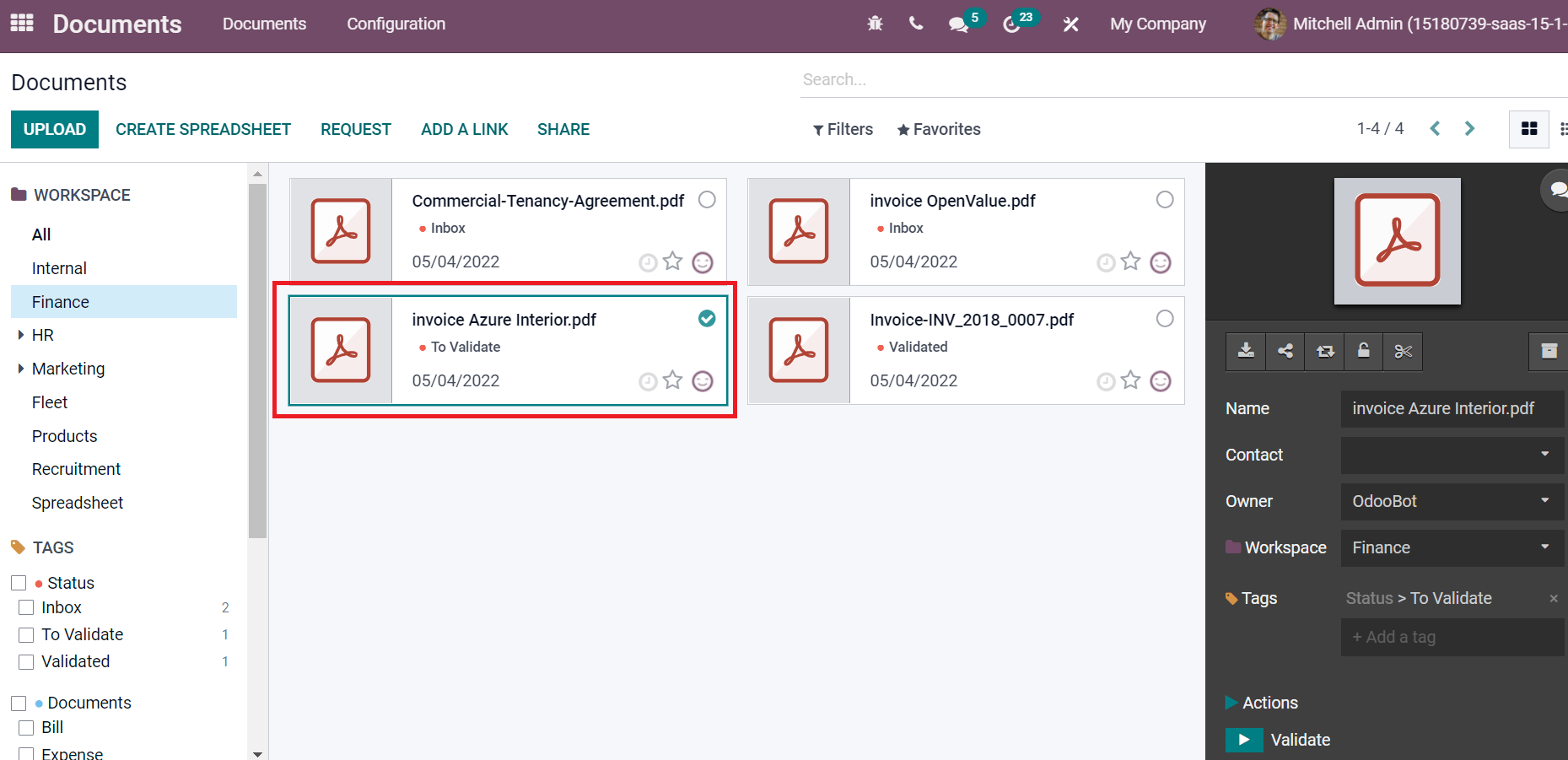Star the Invoice-INV_2018_0007.pdf document

point(1130,380)
